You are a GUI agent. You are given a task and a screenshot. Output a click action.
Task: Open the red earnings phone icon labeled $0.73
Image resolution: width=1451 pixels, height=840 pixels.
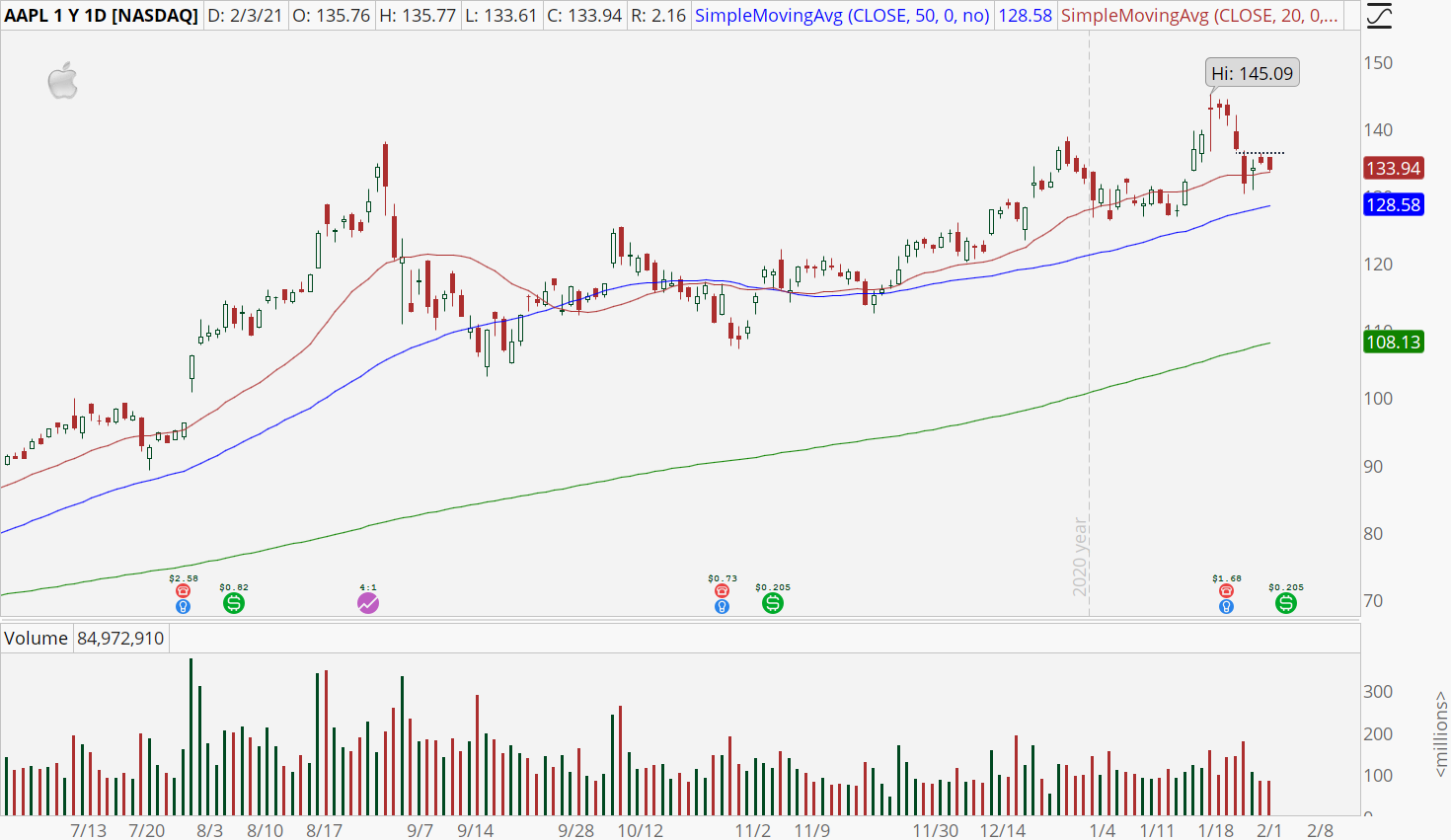(x=723, y=590)
